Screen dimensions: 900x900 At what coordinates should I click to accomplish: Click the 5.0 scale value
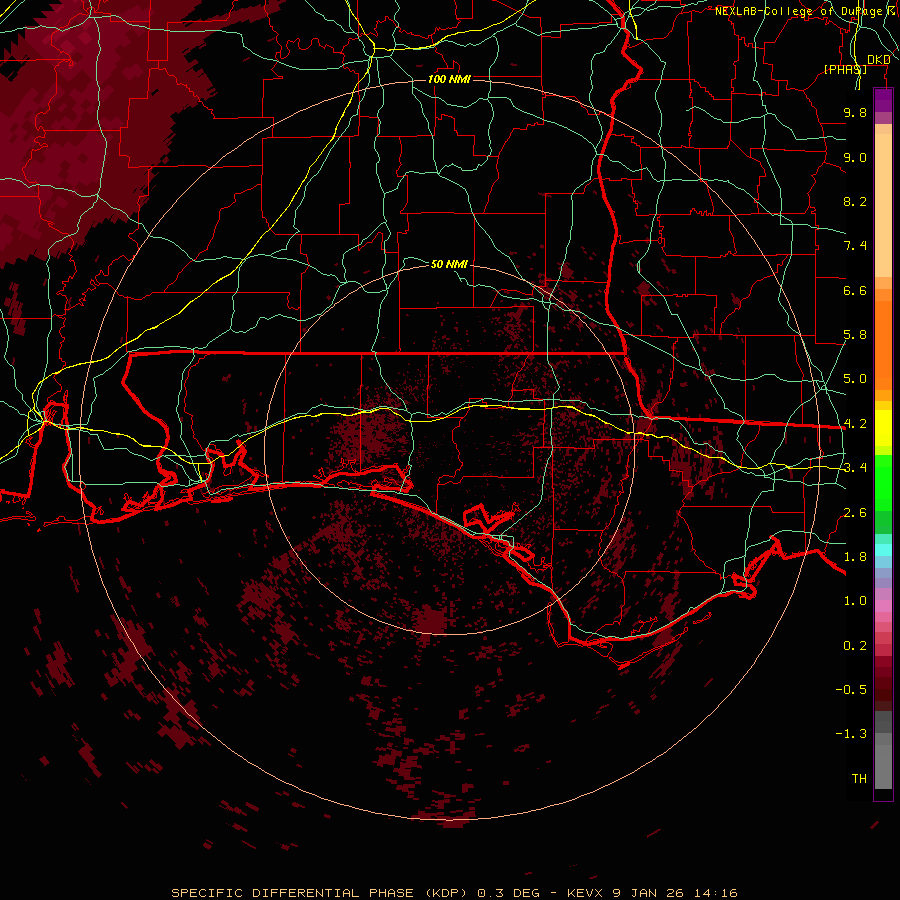(x=855, y=379)
